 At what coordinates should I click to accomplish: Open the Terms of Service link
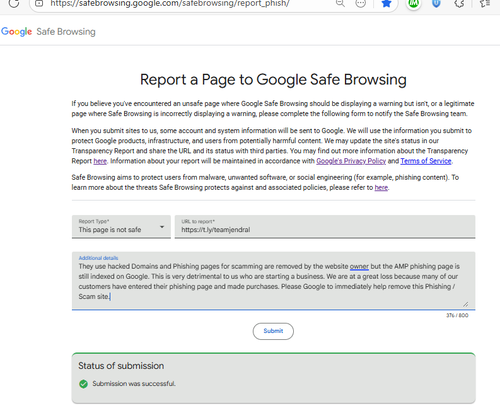[426, 161]
